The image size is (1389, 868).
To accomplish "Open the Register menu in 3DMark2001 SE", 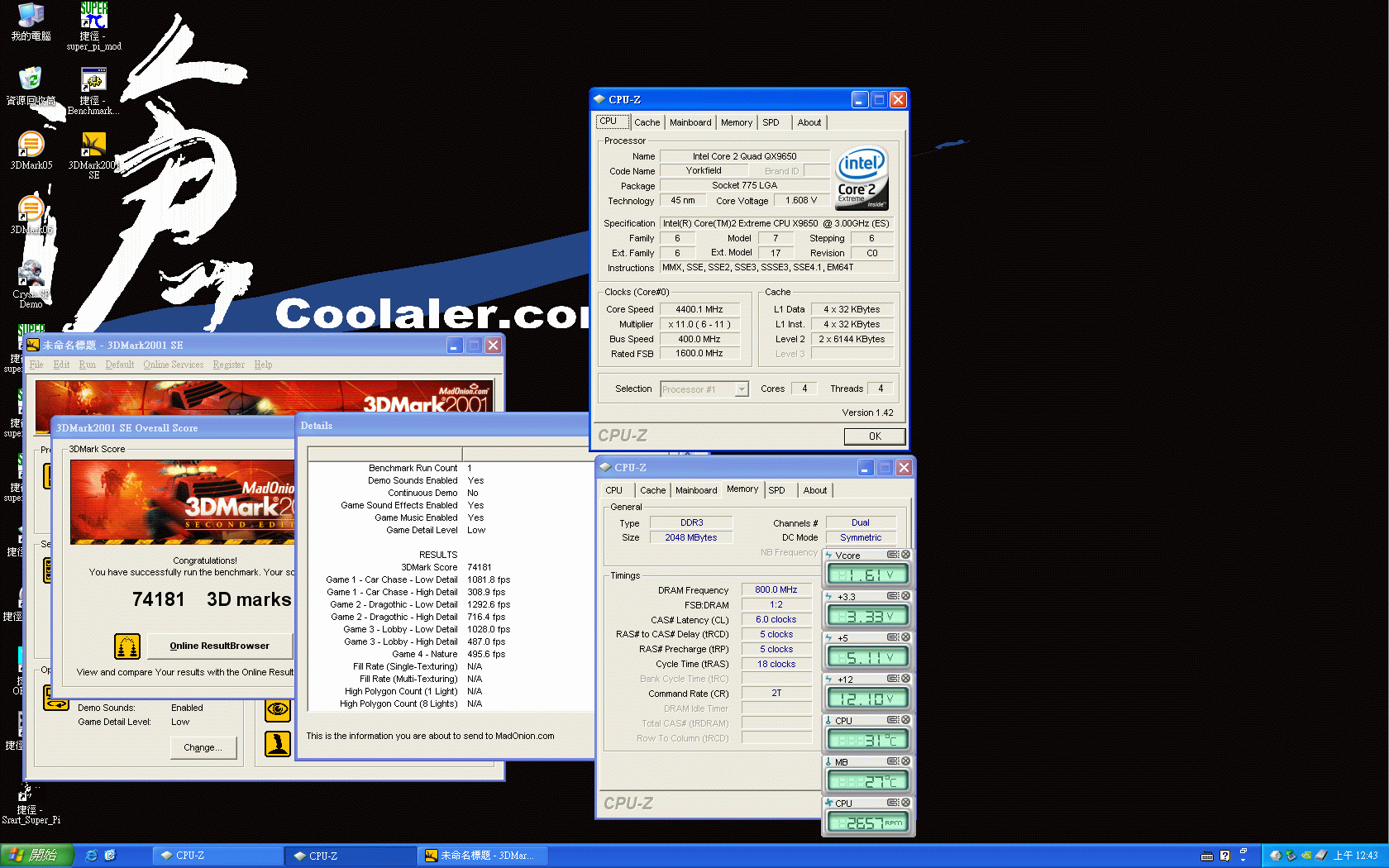I will (229, 365).
